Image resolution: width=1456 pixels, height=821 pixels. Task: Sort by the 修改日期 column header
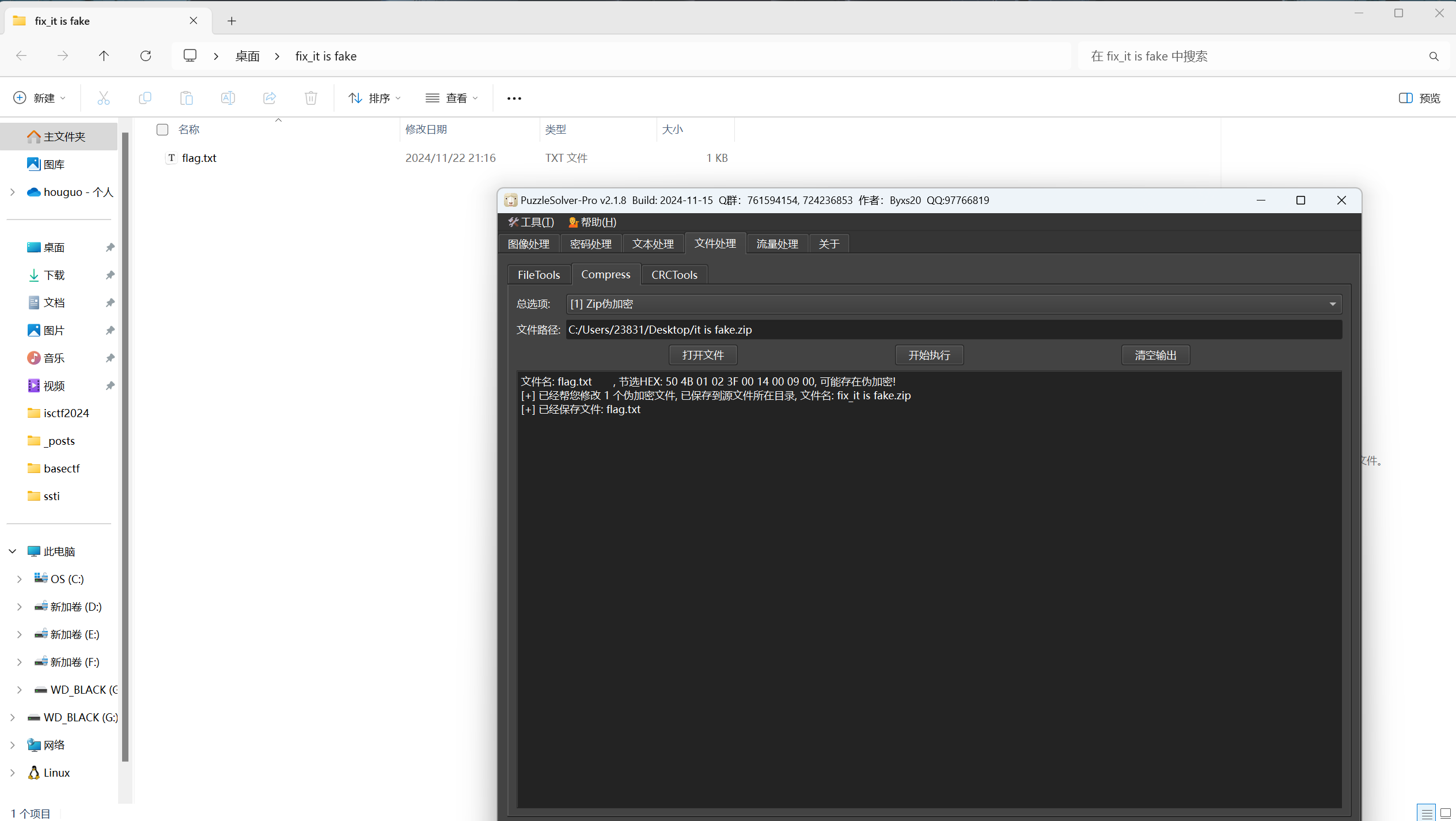pos(470,130)
